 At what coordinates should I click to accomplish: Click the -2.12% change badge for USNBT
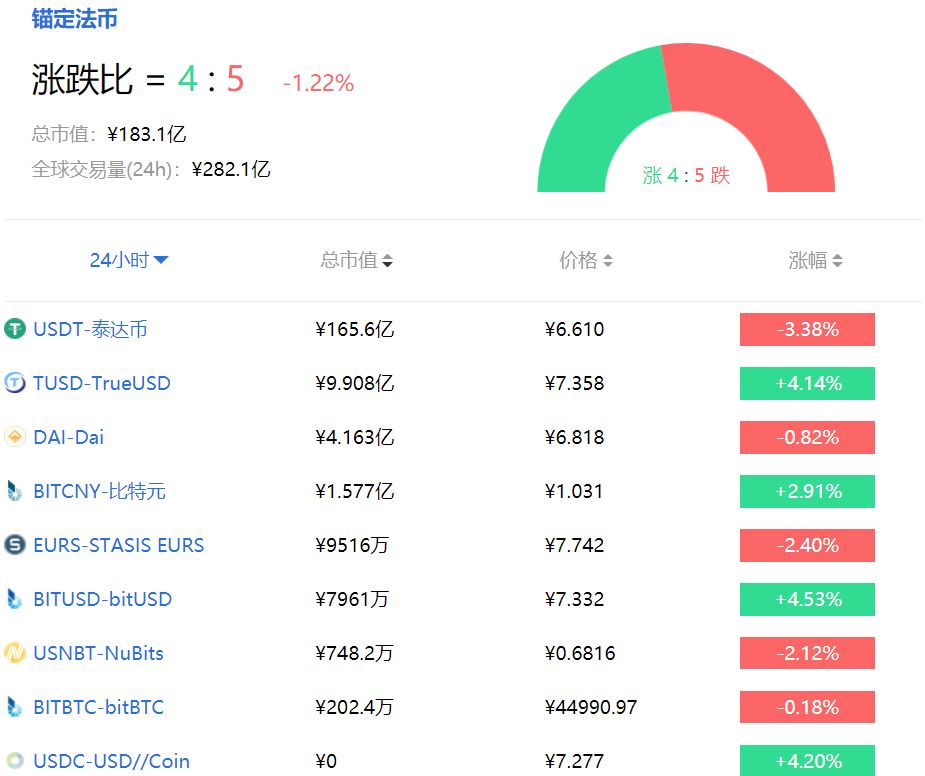(807, 653)
